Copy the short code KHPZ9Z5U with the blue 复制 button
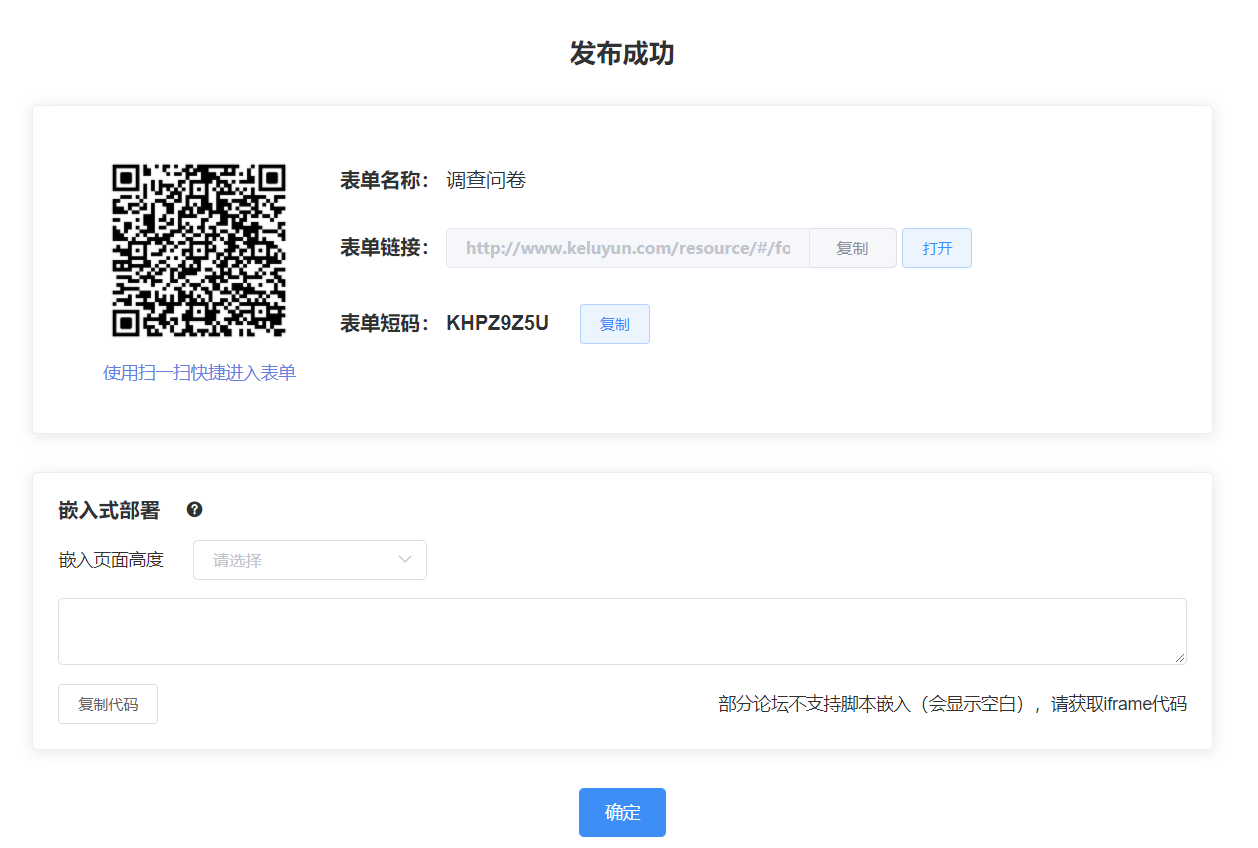The image size is (1258, 848). (615, 324)
